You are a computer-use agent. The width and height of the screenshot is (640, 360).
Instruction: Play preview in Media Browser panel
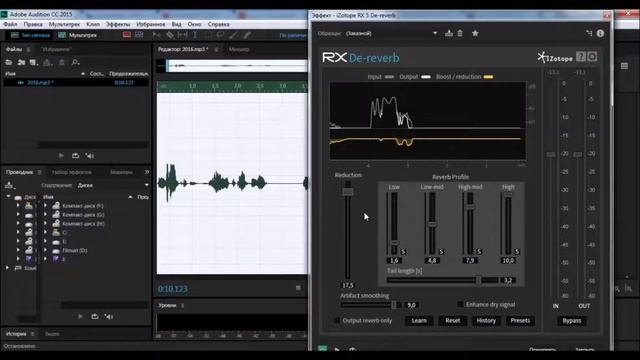coord(80,316)
